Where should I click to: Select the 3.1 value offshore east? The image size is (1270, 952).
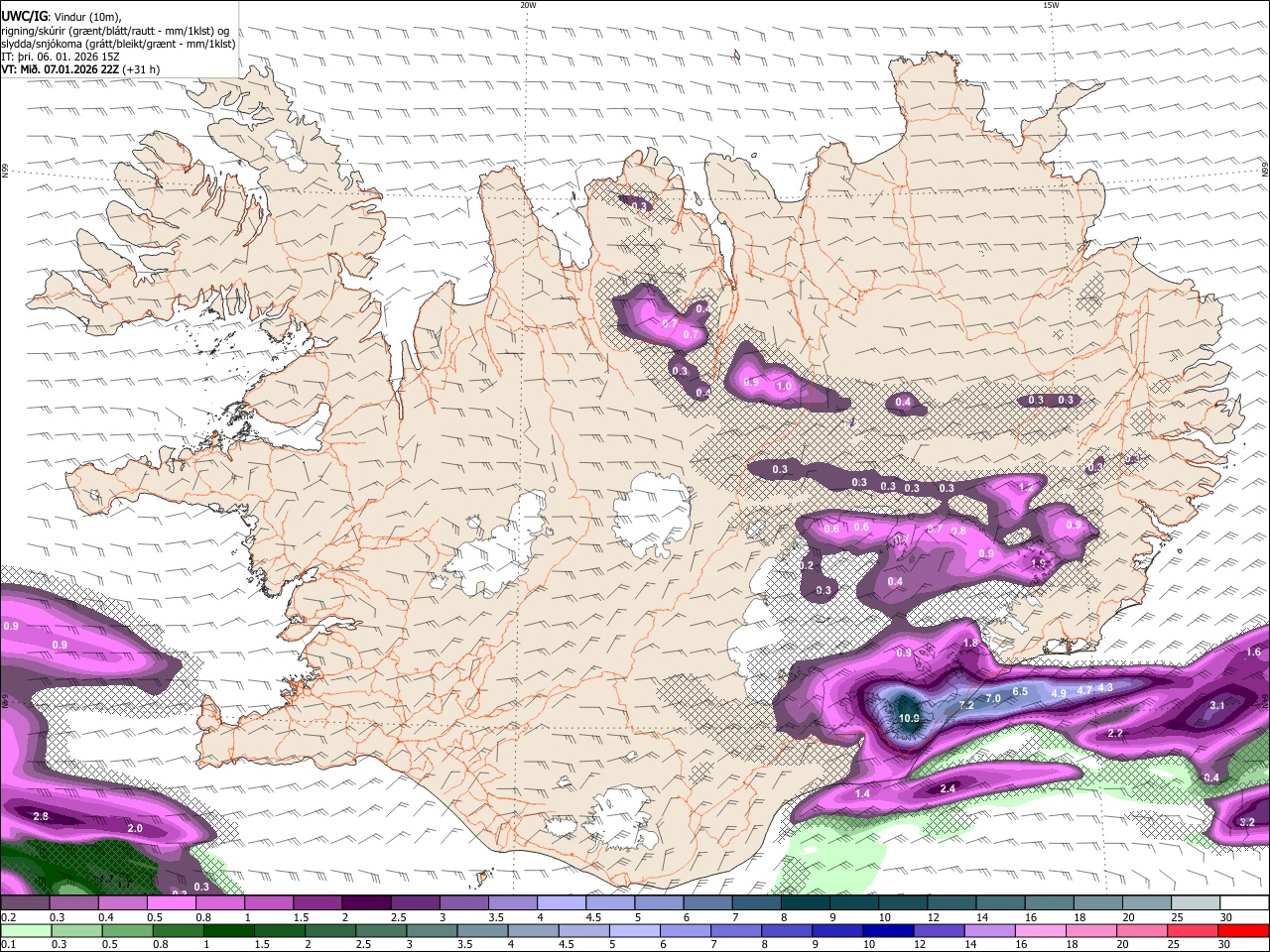pyautogui.click(x=1219, y=705)
